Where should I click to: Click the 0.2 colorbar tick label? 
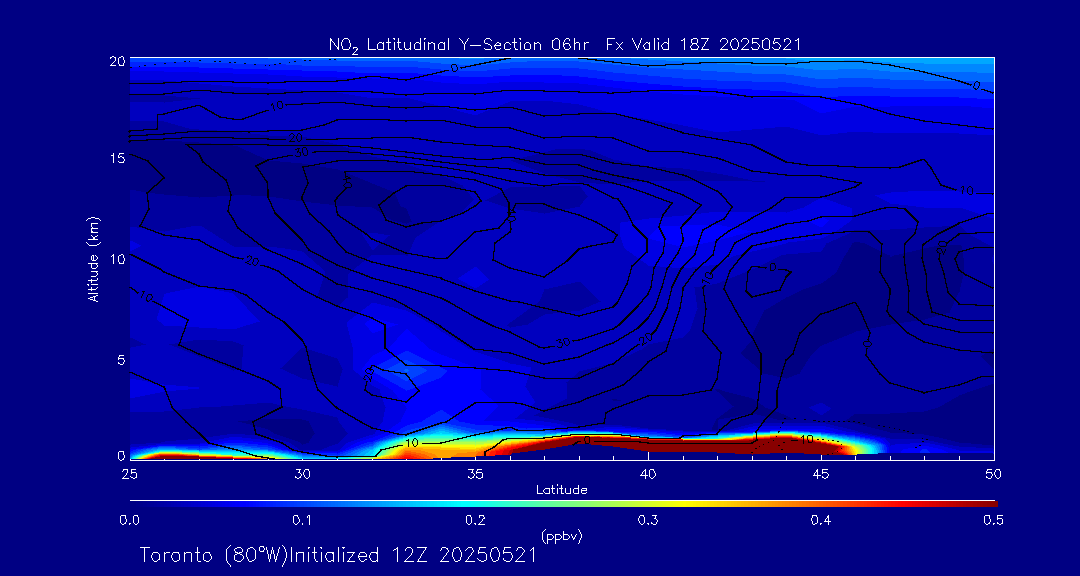coord(475,520)
